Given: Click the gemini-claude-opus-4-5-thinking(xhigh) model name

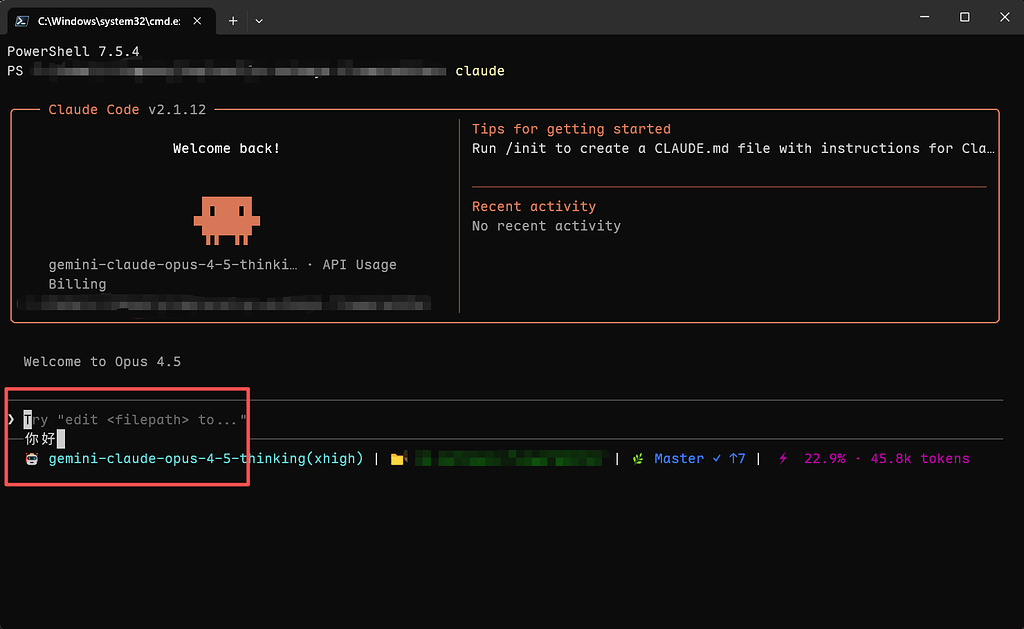Looking at the screenshot, I should 206,459.
